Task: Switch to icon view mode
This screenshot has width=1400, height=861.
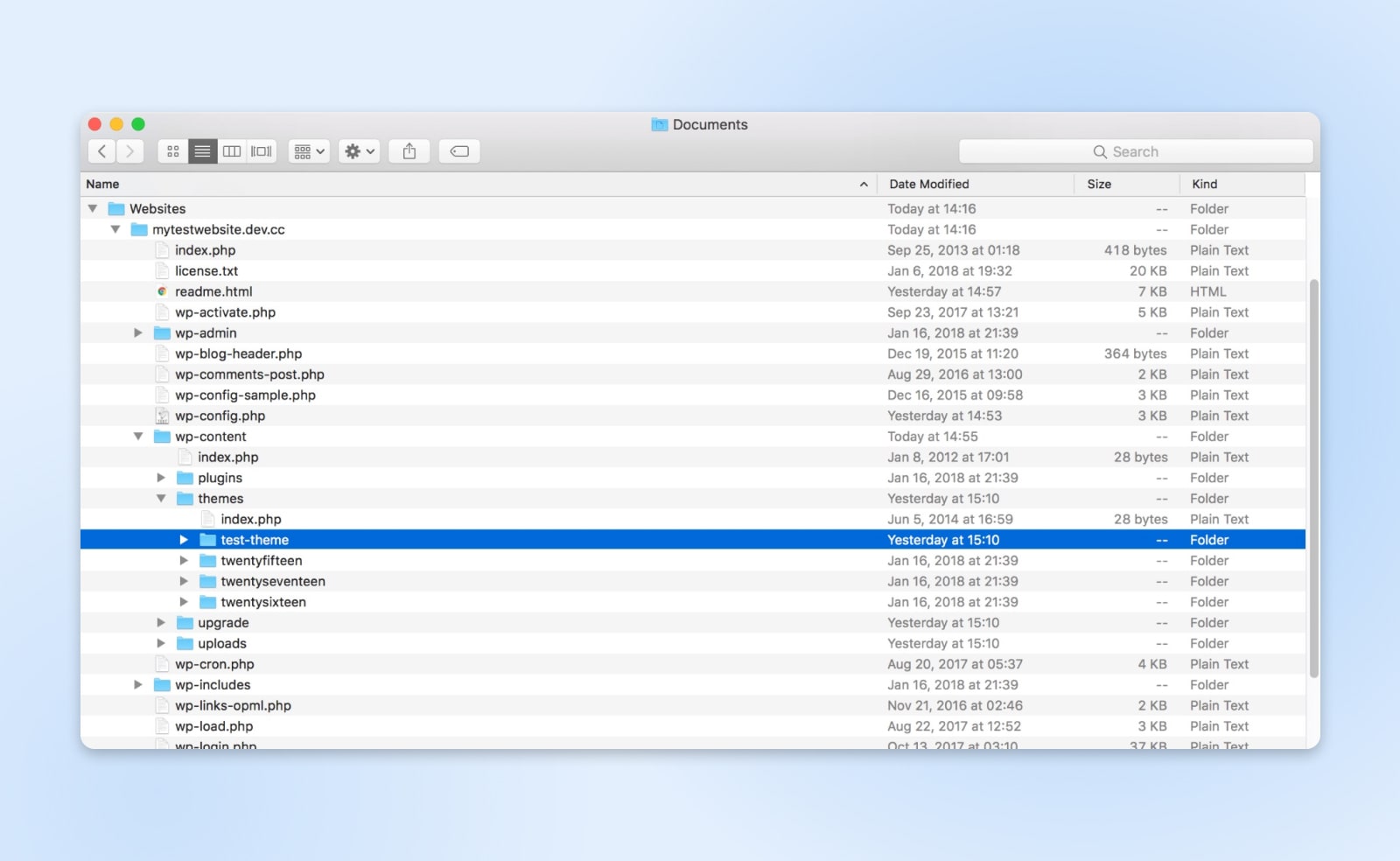Action: click(172, 150)
